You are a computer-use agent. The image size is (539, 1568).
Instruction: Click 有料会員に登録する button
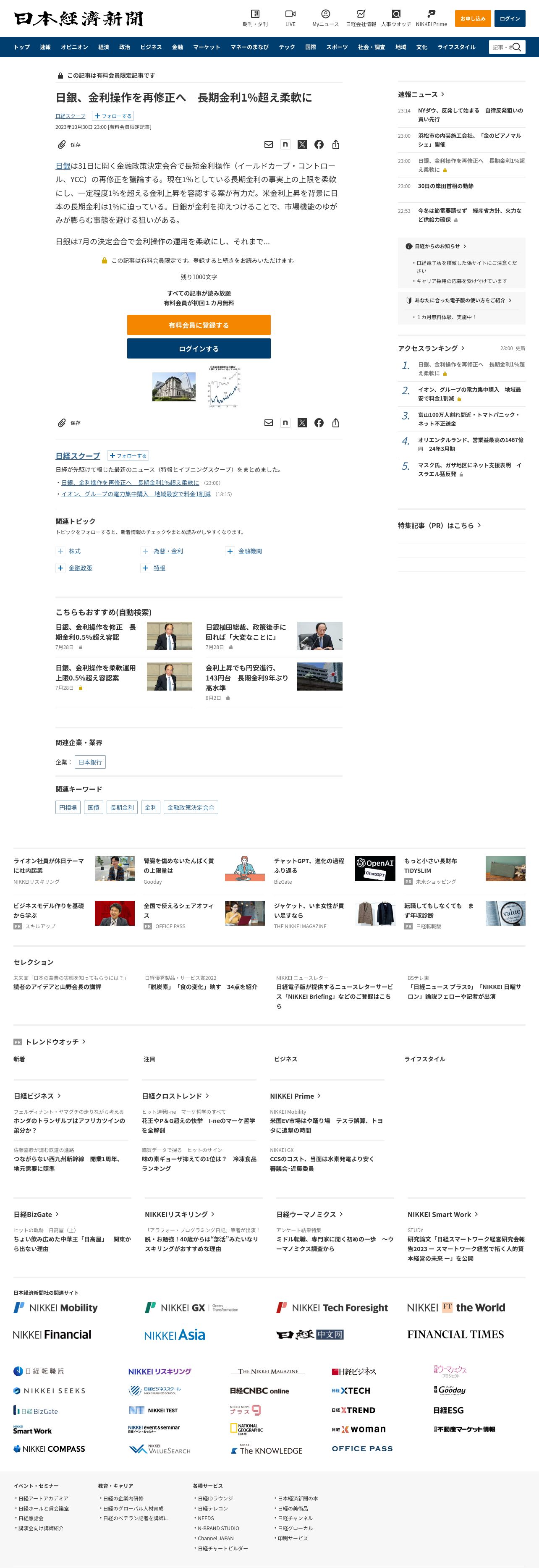(199, 325)
